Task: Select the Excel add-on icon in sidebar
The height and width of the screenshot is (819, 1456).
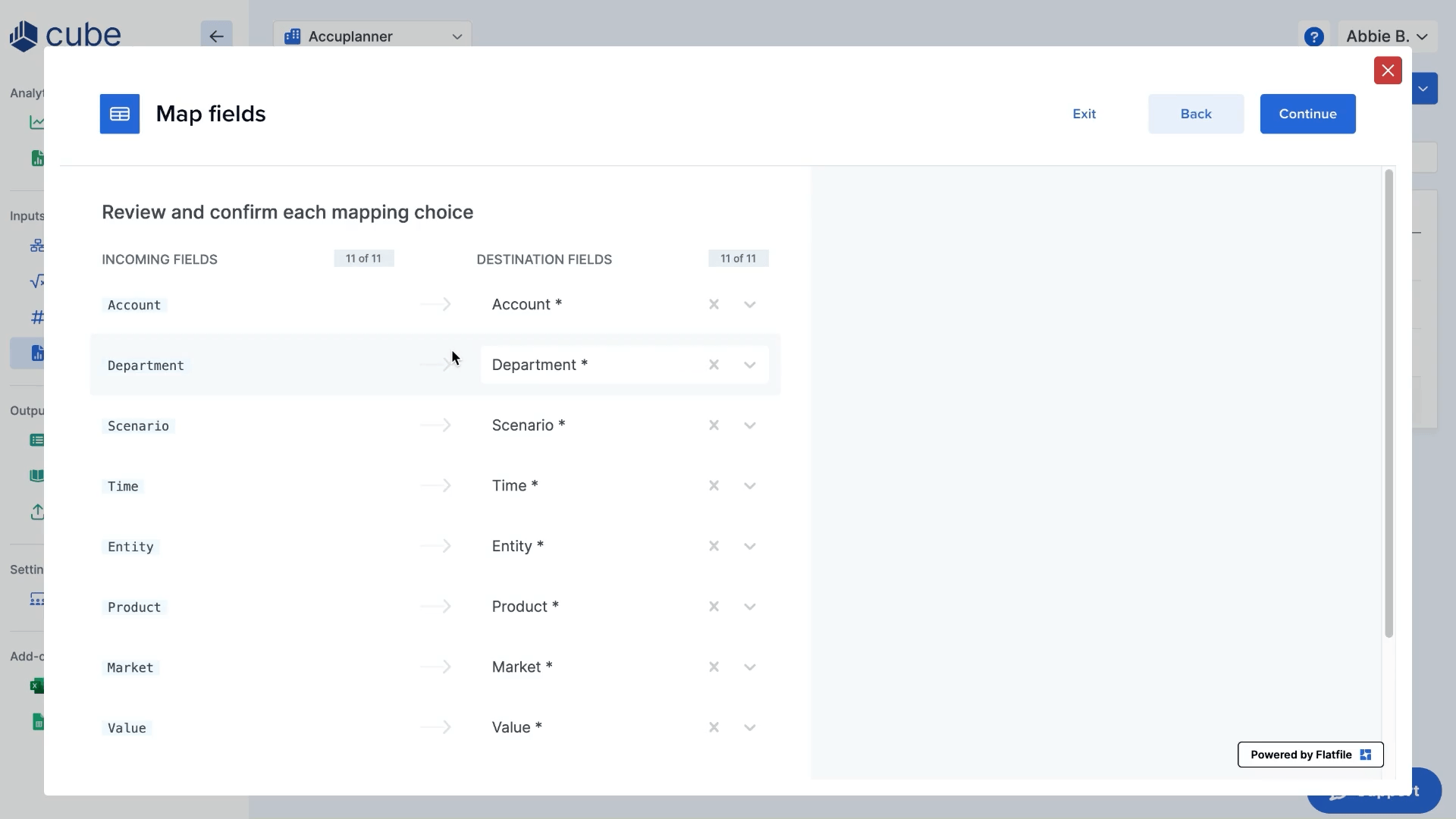Action: (37, 686)
